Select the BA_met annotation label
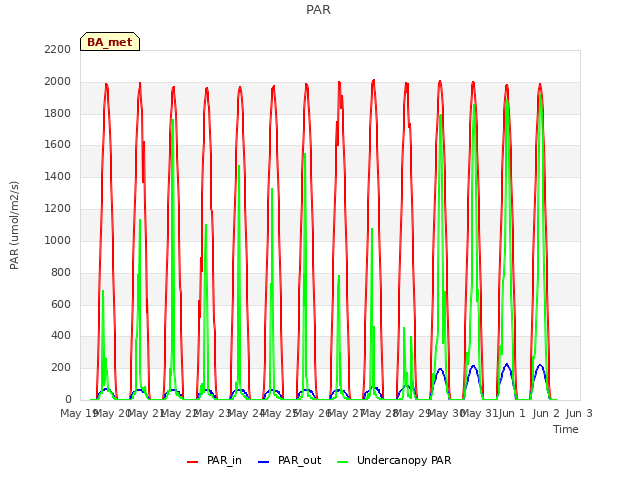The image size is (640, 480). tap(110, 42)
